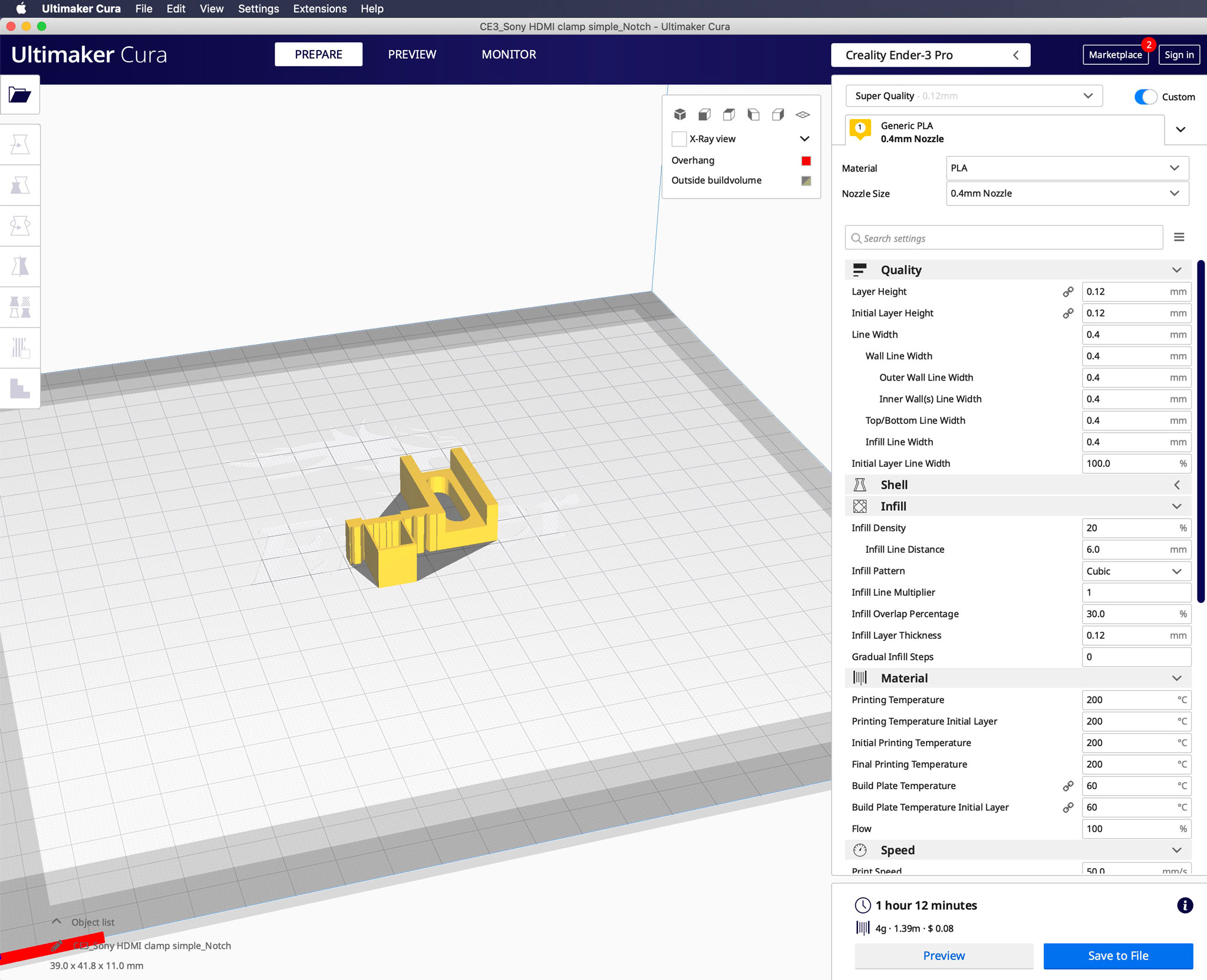Screen dimensions: 1207x980
Task: Click the link icon beside Layer Height
Action: 1068,292
